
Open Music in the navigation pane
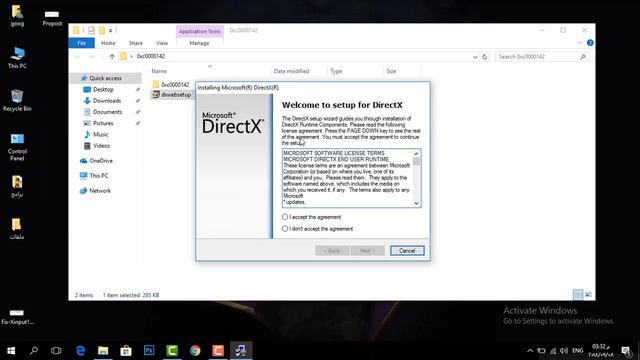tap(100, 134)
